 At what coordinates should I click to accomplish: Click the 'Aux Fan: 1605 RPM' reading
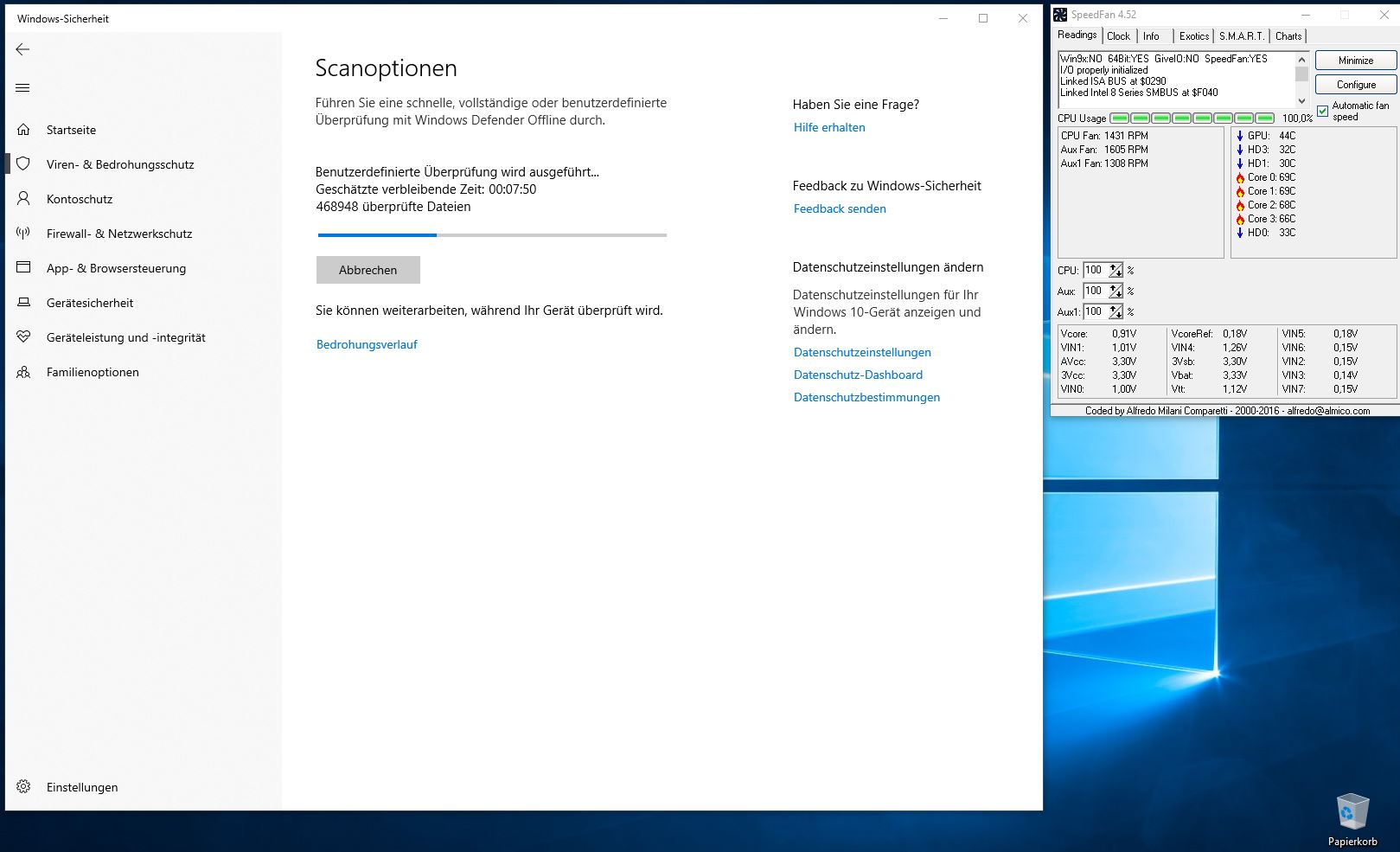(1104, 150)
